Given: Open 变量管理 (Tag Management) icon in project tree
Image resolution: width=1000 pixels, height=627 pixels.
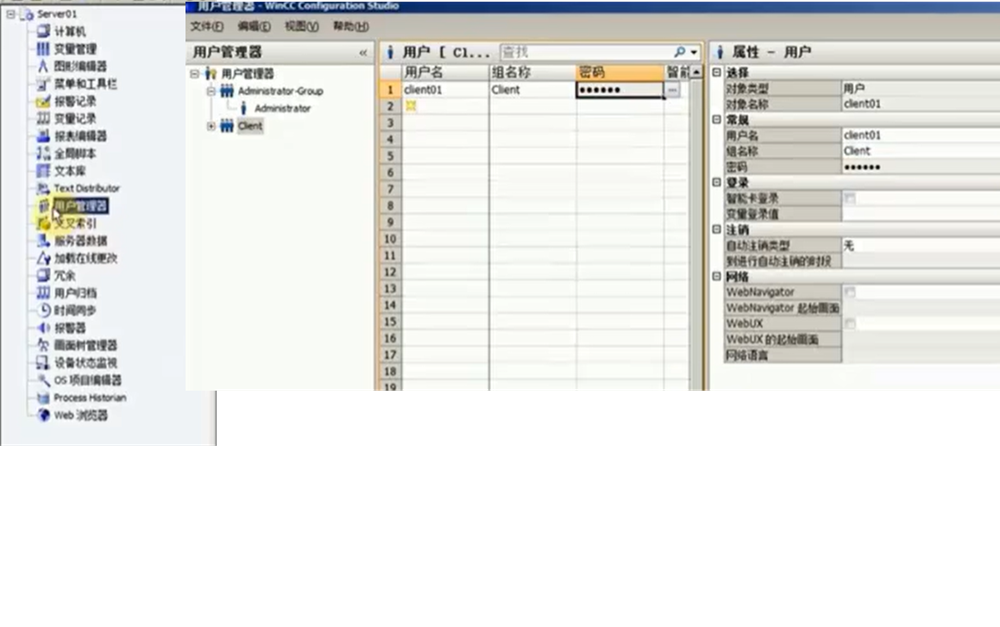Looking at the screenshot, I should pos(43,49).
